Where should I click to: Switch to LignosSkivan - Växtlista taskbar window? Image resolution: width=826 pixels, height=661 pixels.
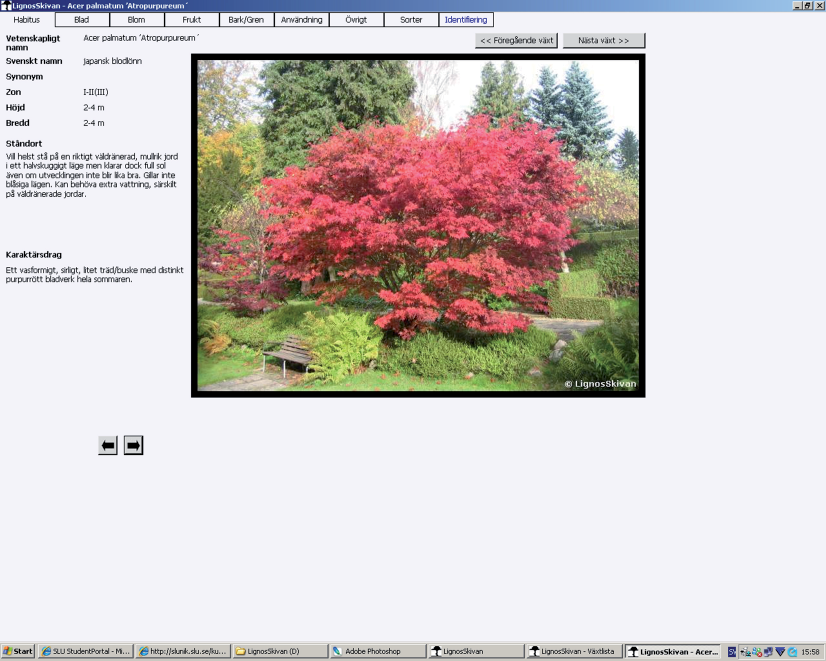(573, 652)
